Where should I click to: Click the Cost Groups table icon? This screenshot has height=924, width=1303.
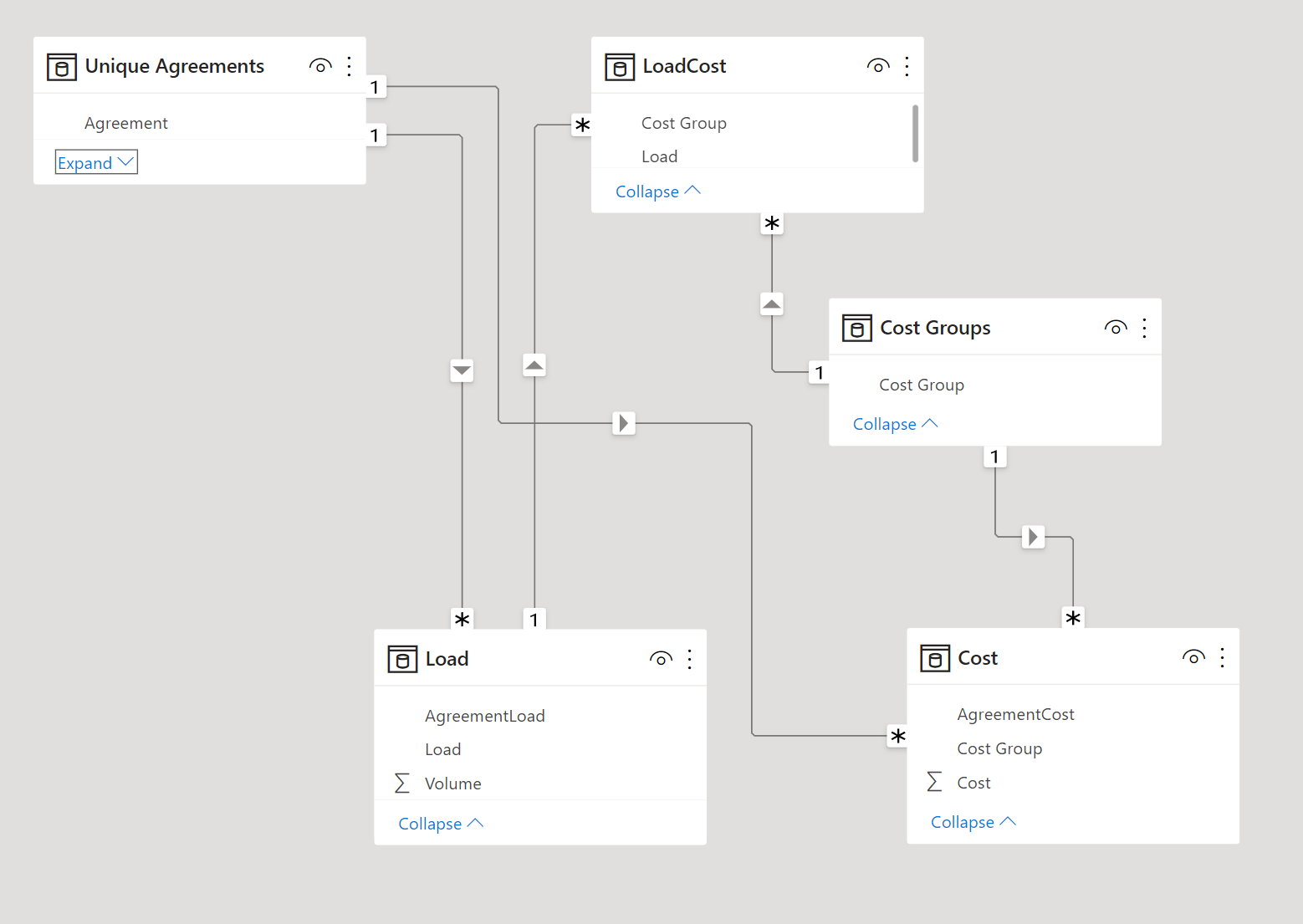pyautogui.click(x=857, y=329)
